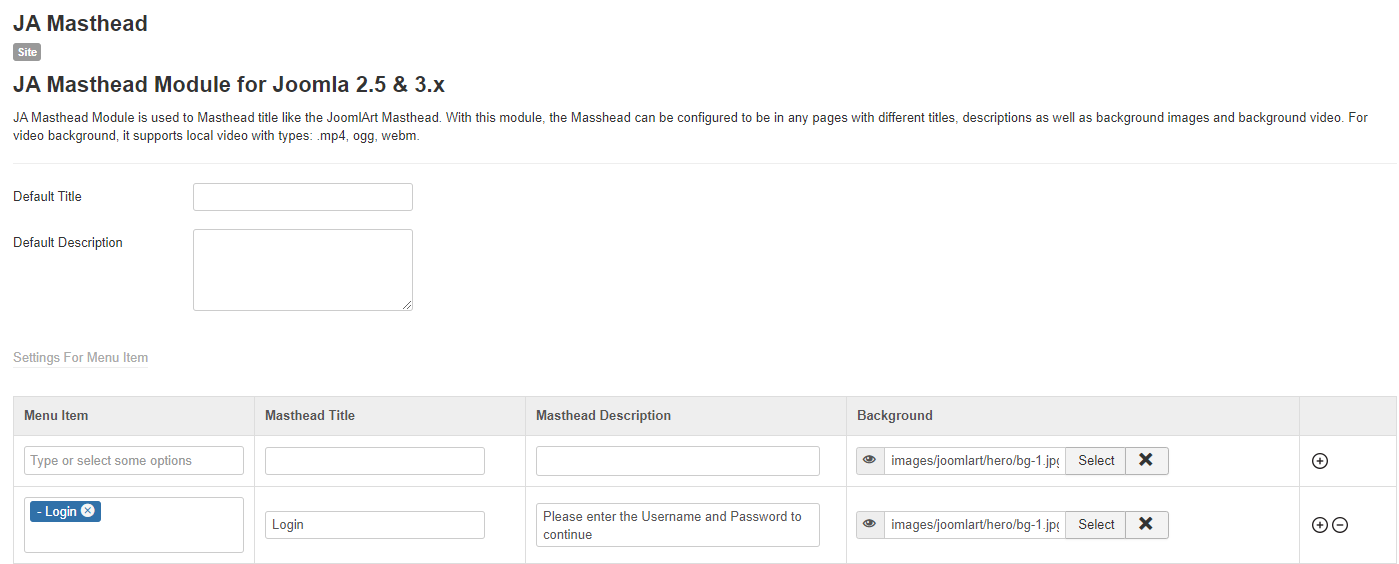Clear the Login row background image with X
This screenshot has width=1399, height=564.
coord(1146,524)
